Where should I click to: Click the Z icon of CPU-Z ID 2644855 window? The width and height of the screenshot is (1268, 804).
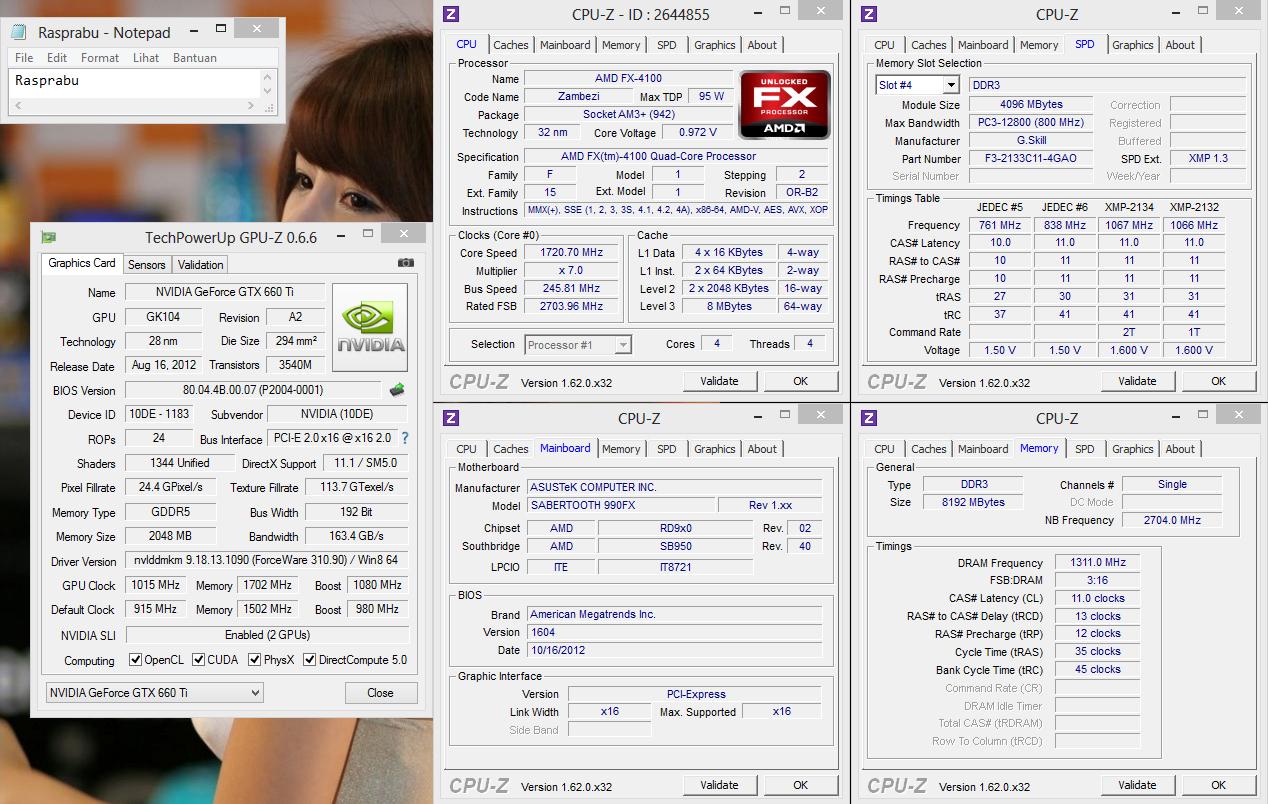point(451,14)
